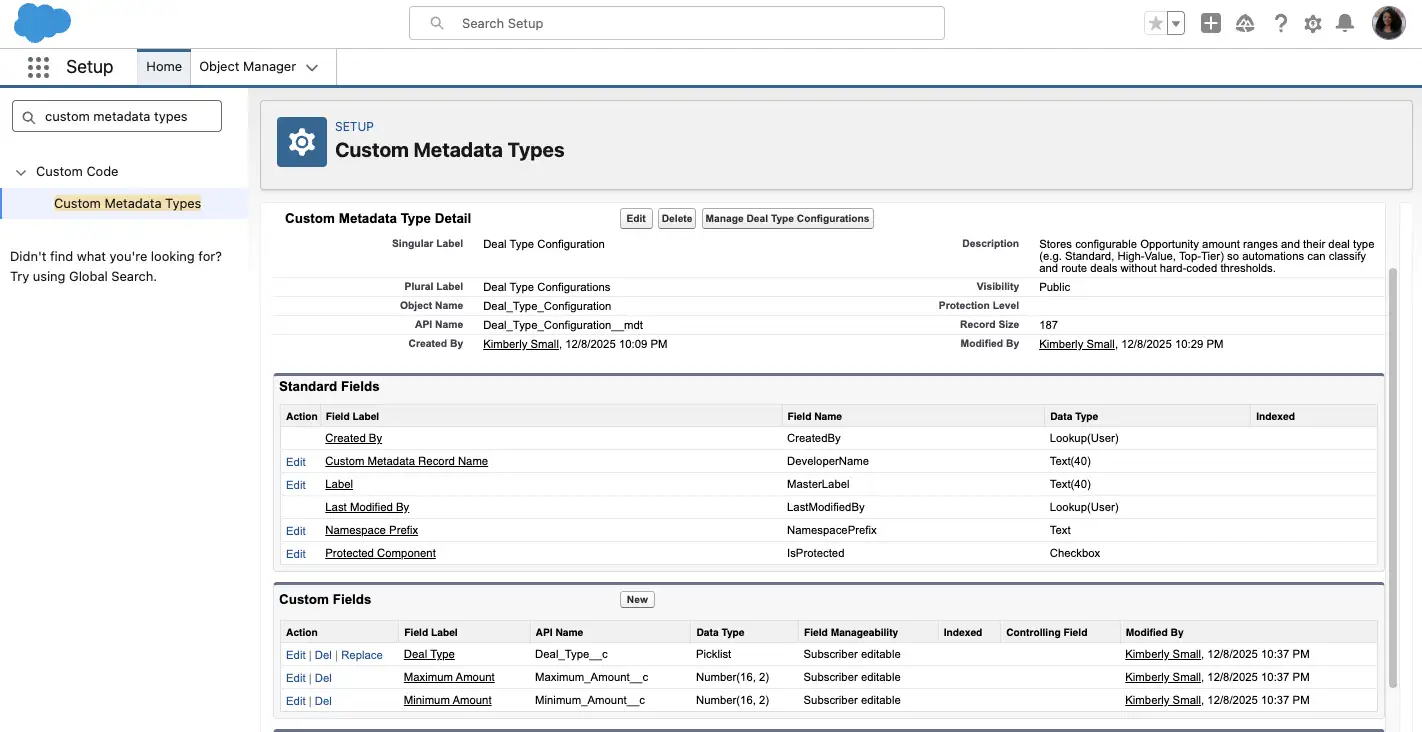
Task: Click the Record Size value 187
Action: tap(1048, 325)
